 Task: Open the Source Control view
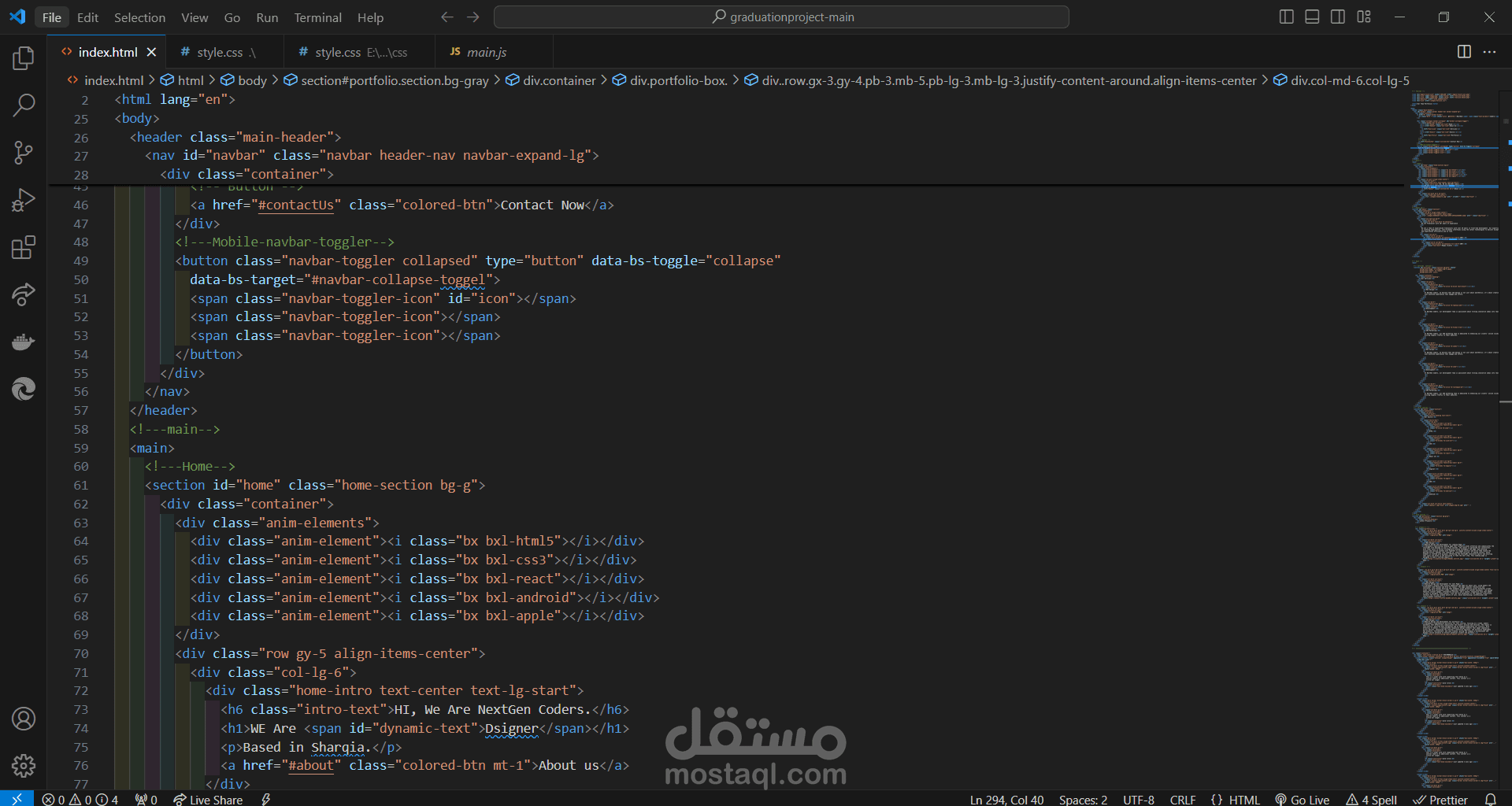(24, 153)
